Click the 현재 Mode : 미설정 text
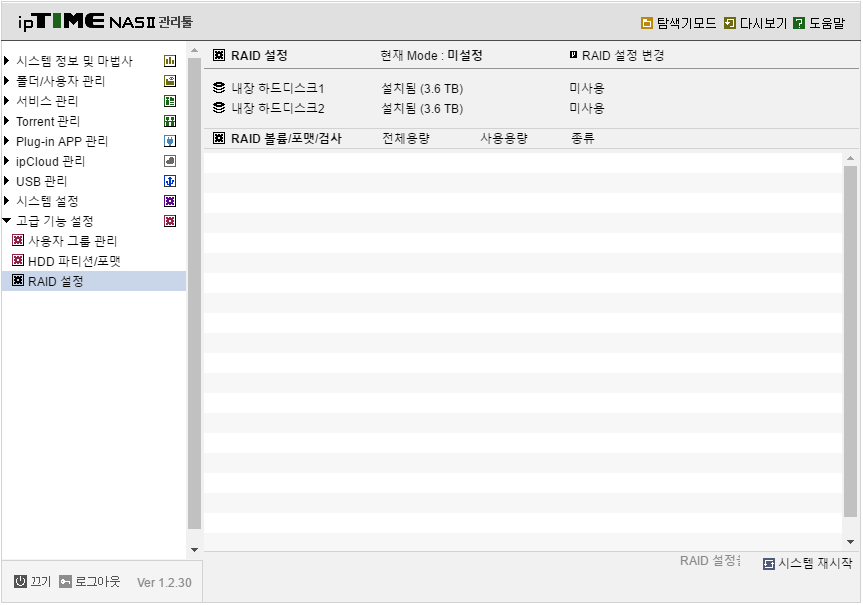863x605 pixels. (432, 56)
